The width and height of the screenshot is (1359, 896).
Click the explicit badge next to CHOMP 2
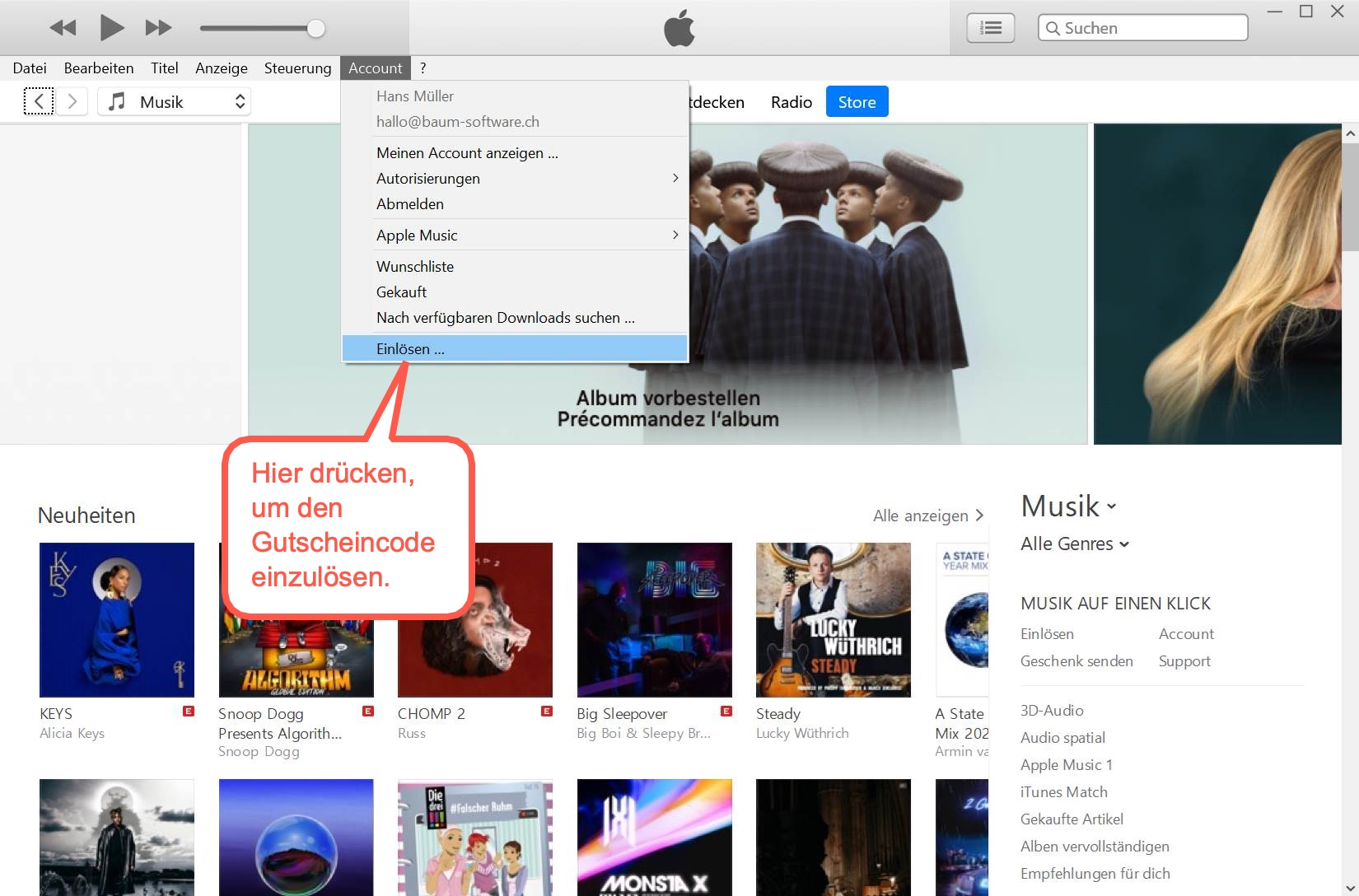[x=547, y=712]
